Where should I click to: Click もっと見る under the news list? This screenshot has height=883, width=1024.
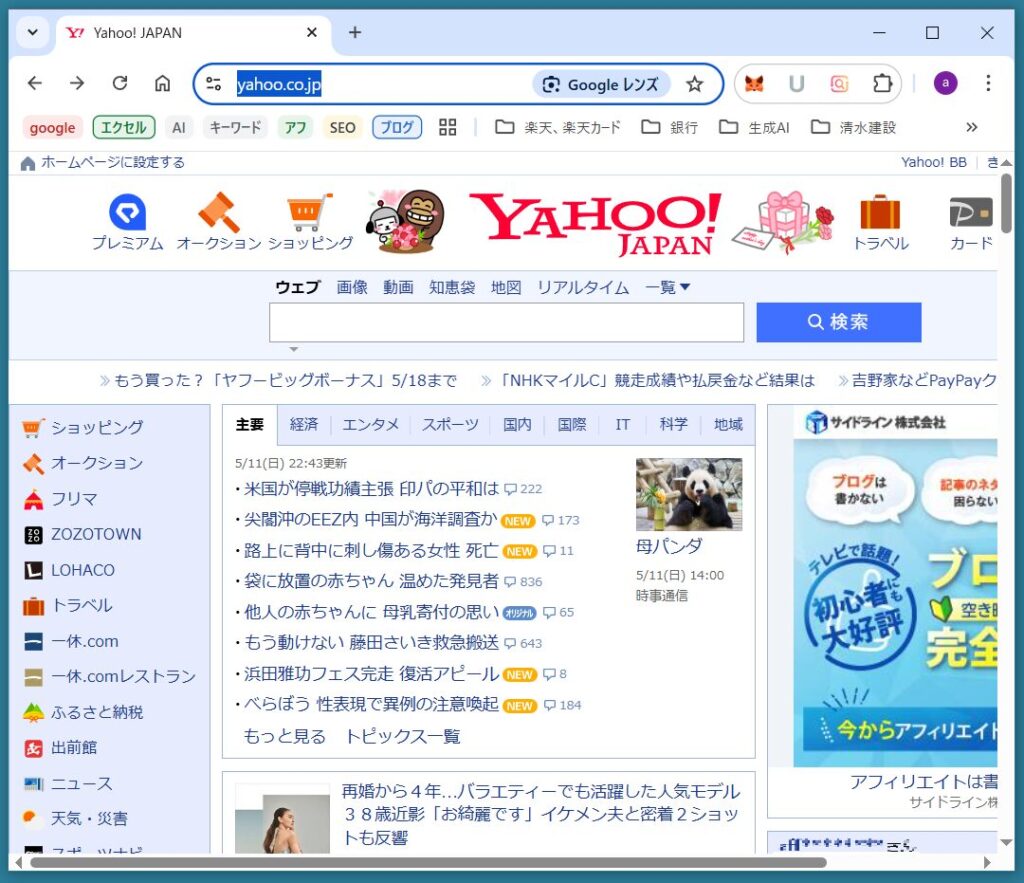point(285,737)
